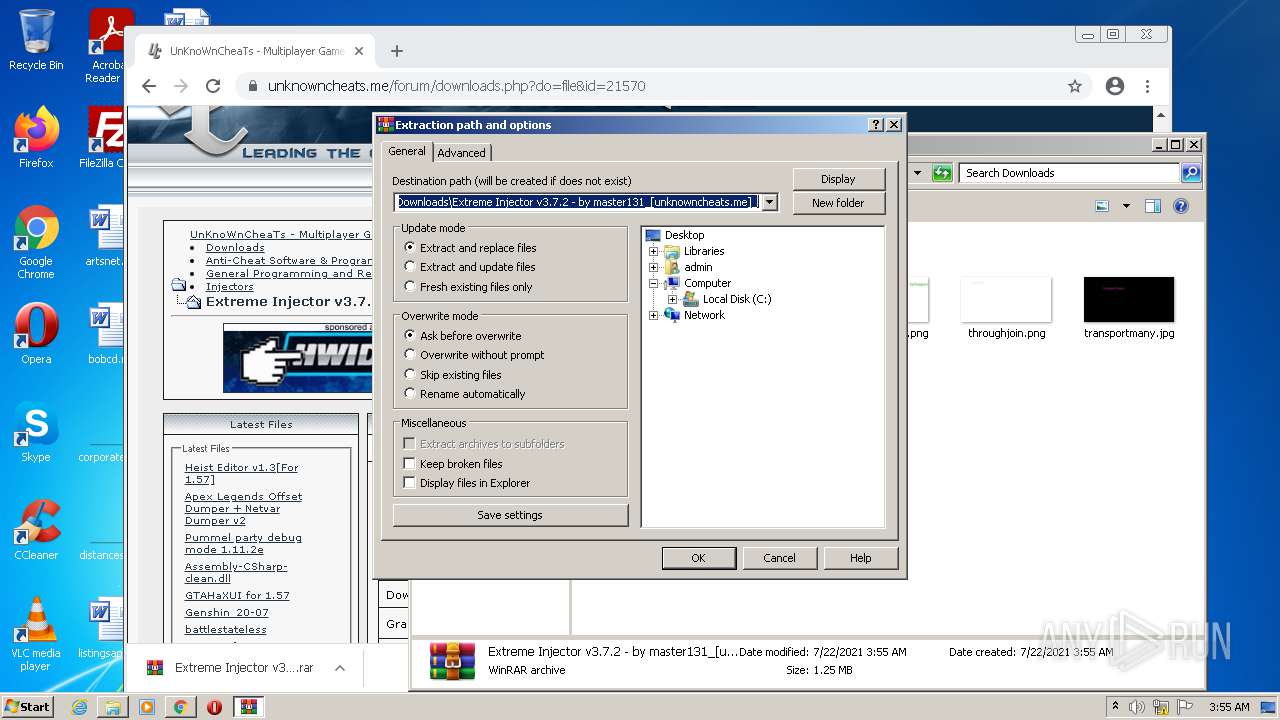Open Skype desktop shortcut
The width and height of the screenshot is (1280, 720).
tap(36, 432)
